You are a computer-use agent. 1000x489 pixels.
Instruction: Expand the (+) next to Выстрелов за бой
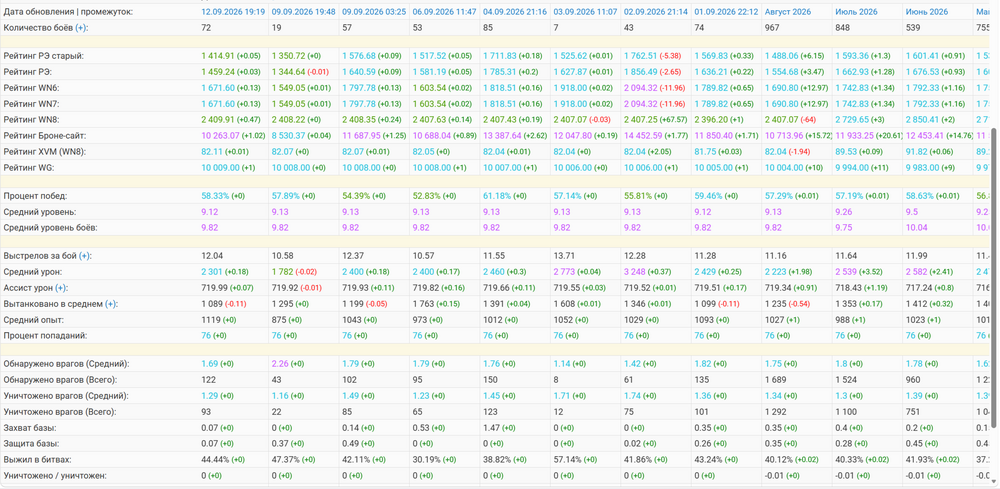click(85, 256)
